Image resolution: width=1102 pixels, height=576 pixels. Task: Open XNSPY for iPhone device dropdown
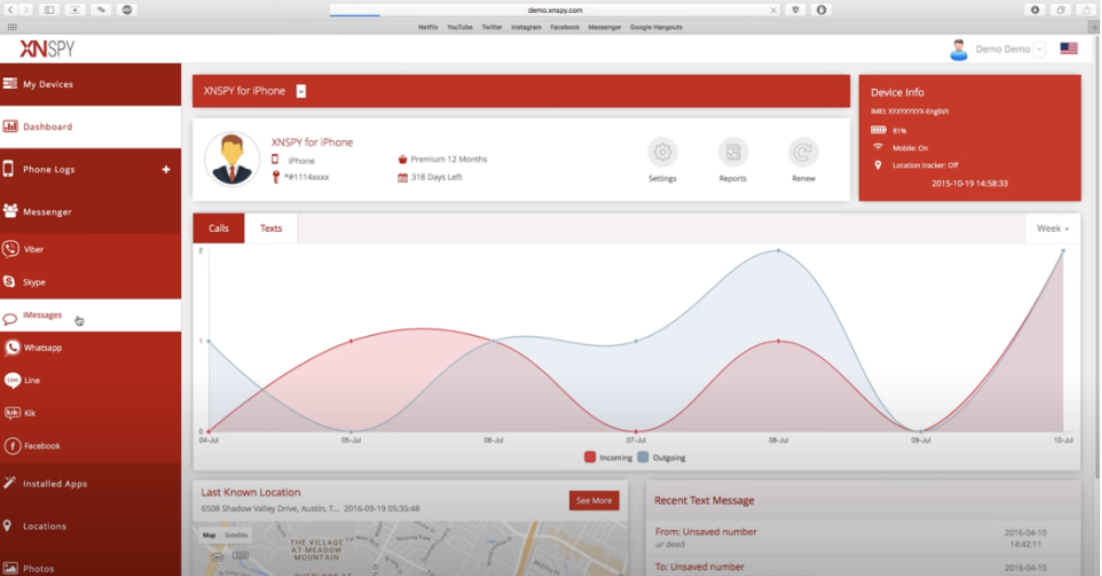tap(301, 91)
